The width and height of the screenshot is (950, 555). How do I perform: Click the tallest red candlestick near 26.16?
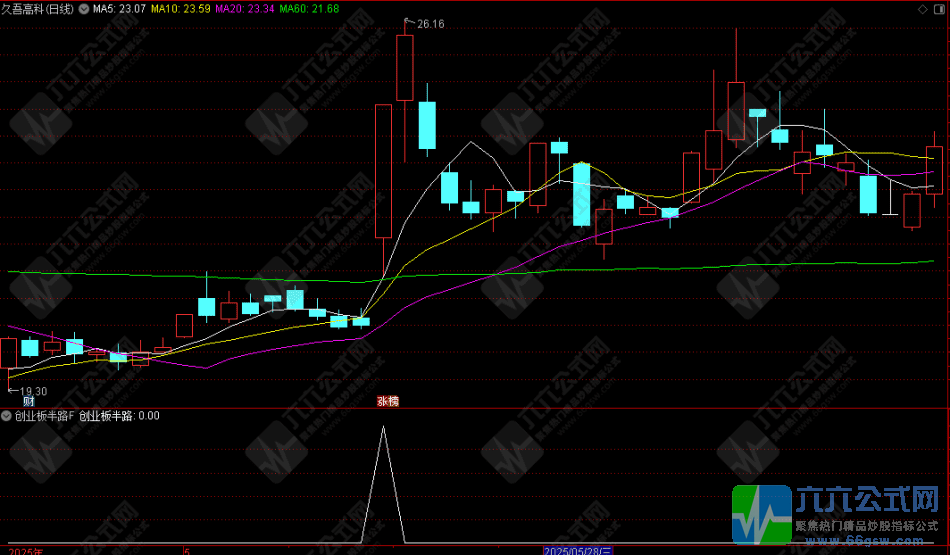404,68
